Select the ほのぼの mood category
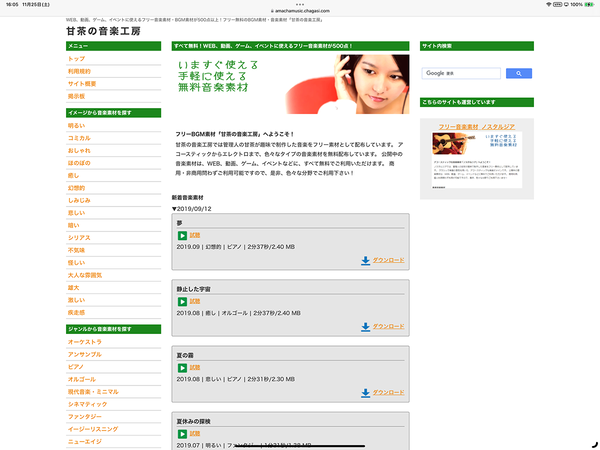This screenshot has height=450, width=600. pyautogui.click(x=79, y=163)
